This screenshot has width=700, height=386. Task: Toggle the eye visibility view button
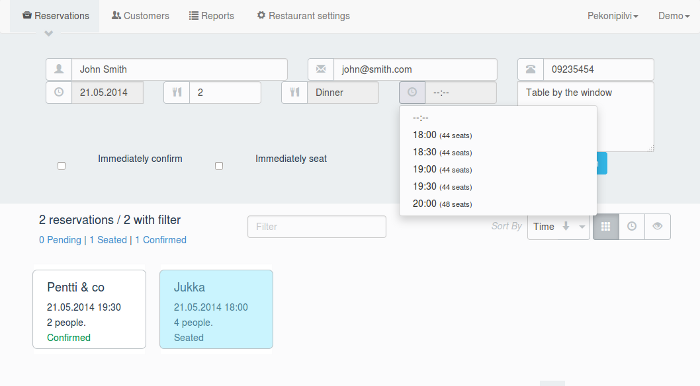pyautogui.click(x=657, y=227)
